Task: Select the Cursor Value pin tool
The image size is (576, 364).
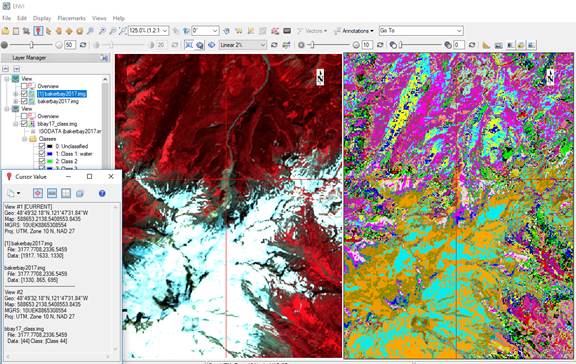Action: [x=38, y=31]
